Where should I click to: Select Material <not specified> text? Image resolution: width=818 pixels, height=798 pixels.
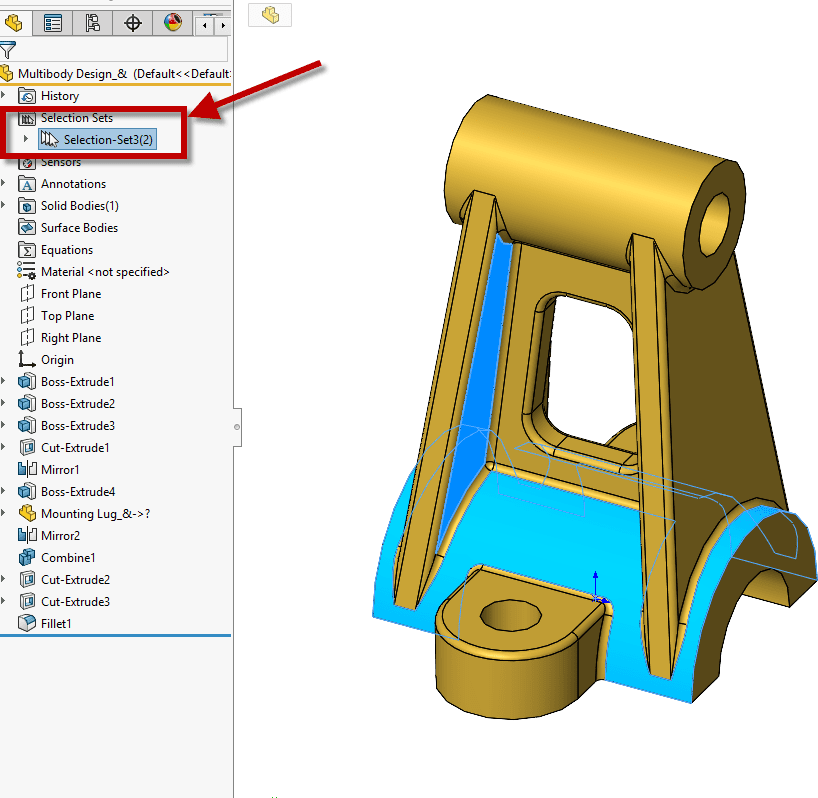(x=105, y=272)
